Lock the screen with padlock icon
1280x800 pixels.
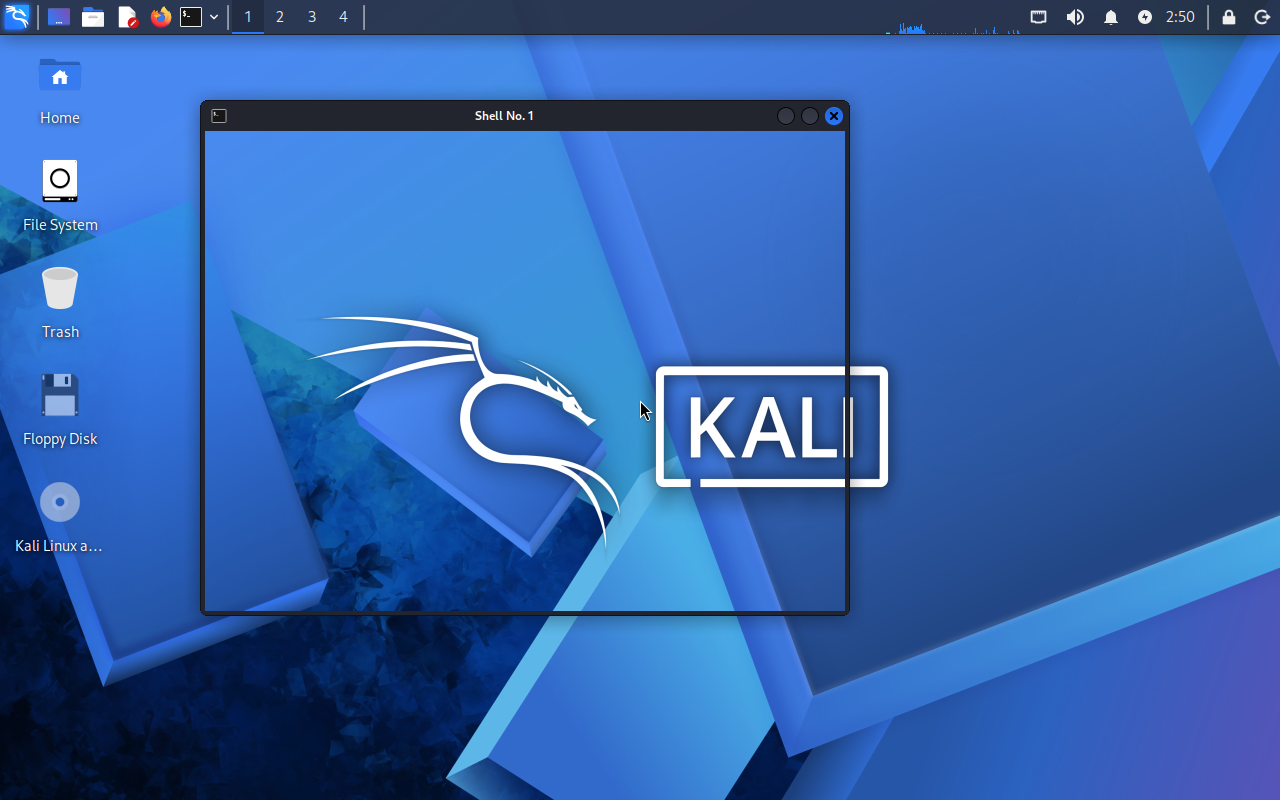coord(1229,17)
